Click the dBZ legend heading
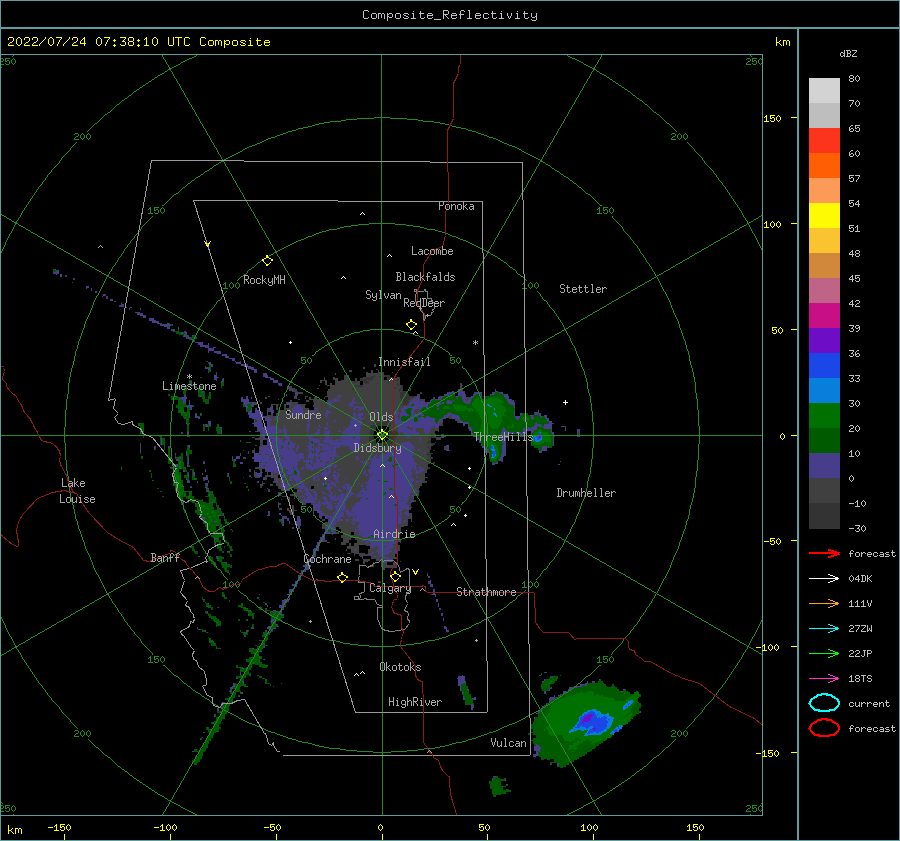The width and height of the screenshot is (900, 841). 848,53
